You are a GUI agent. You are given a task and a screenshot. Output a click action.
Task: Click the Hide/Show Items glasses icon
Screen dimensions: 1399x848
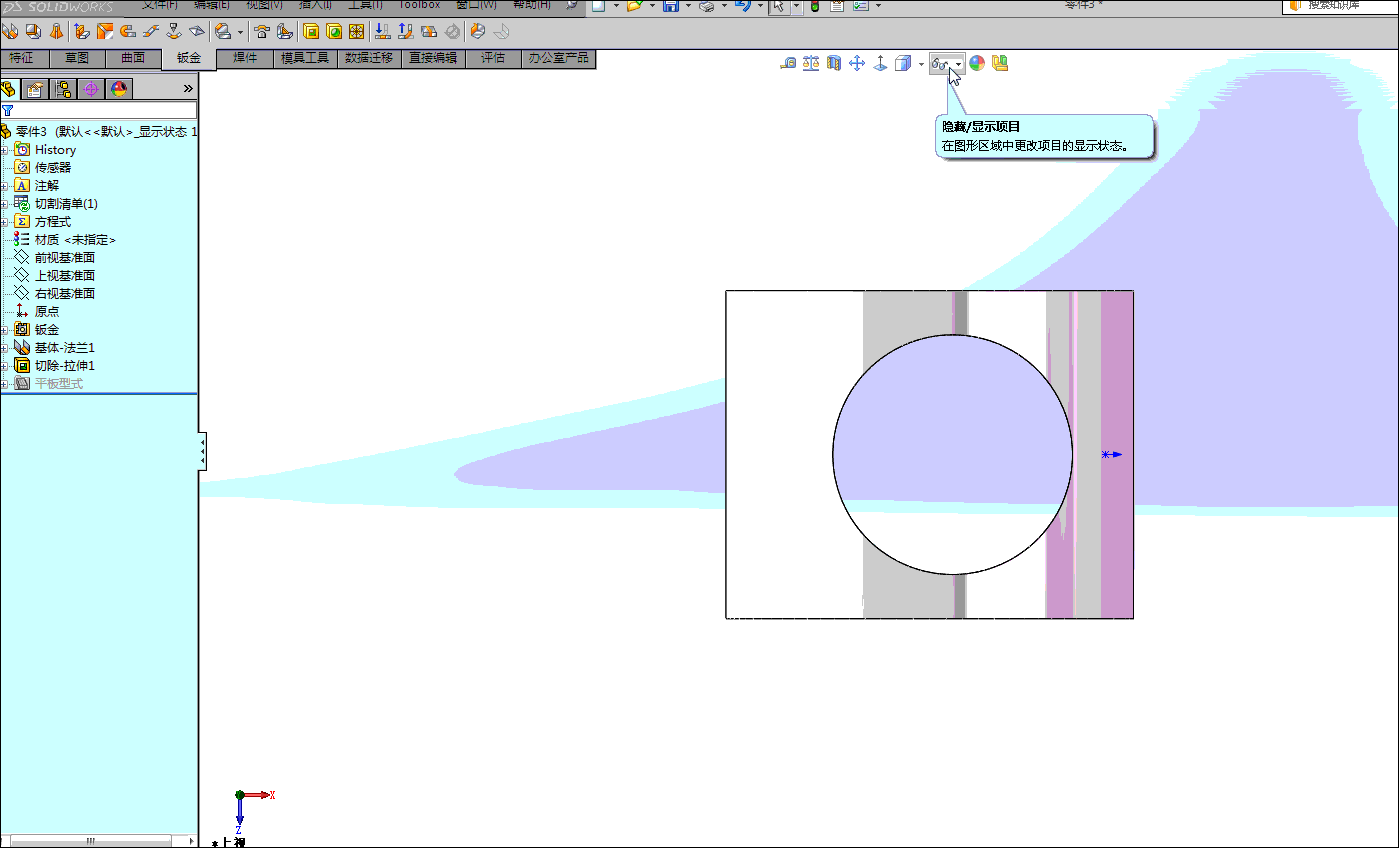click(940, 63)
